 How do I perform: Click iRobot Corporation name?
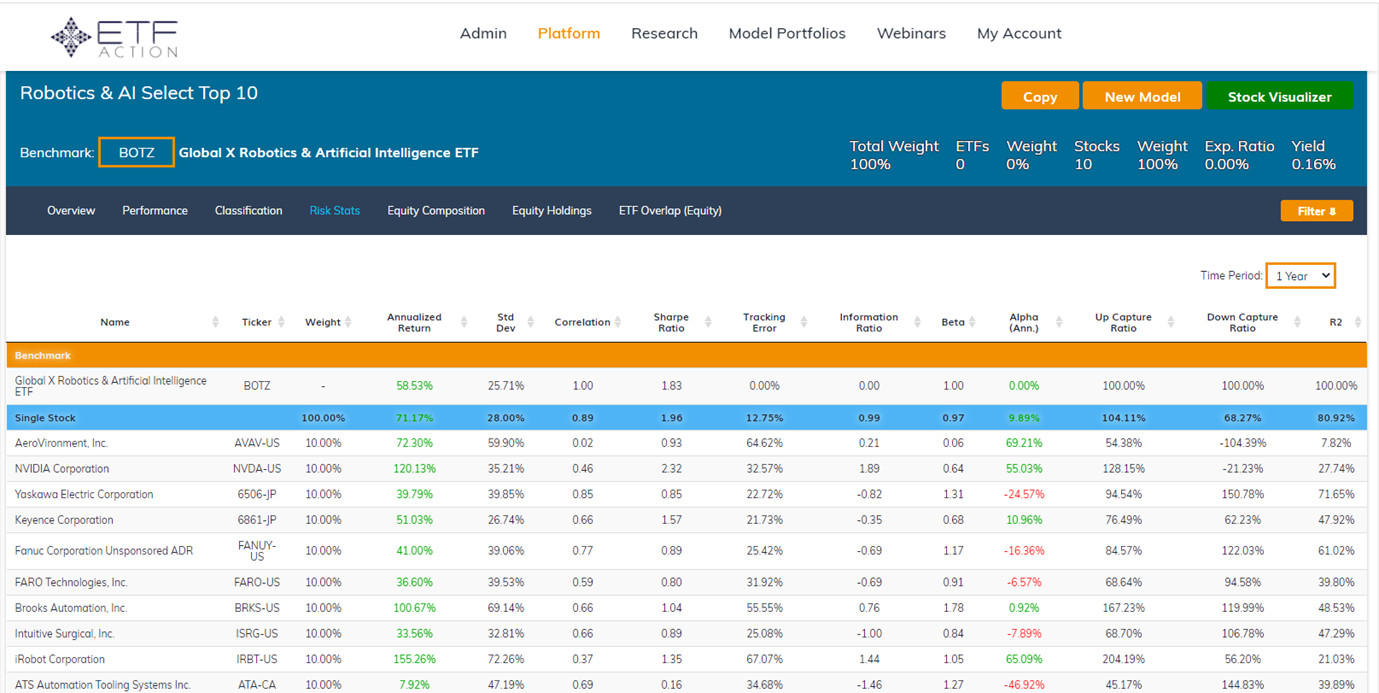59,659
